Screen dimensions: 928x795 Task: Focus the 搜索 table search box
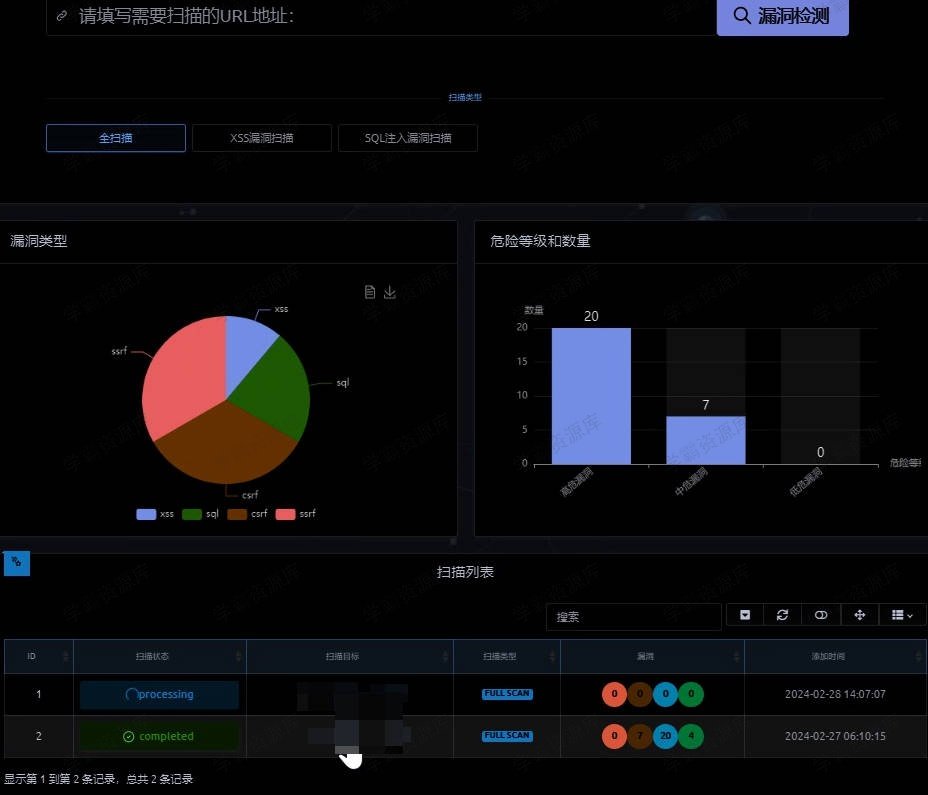tap(633, 617)
